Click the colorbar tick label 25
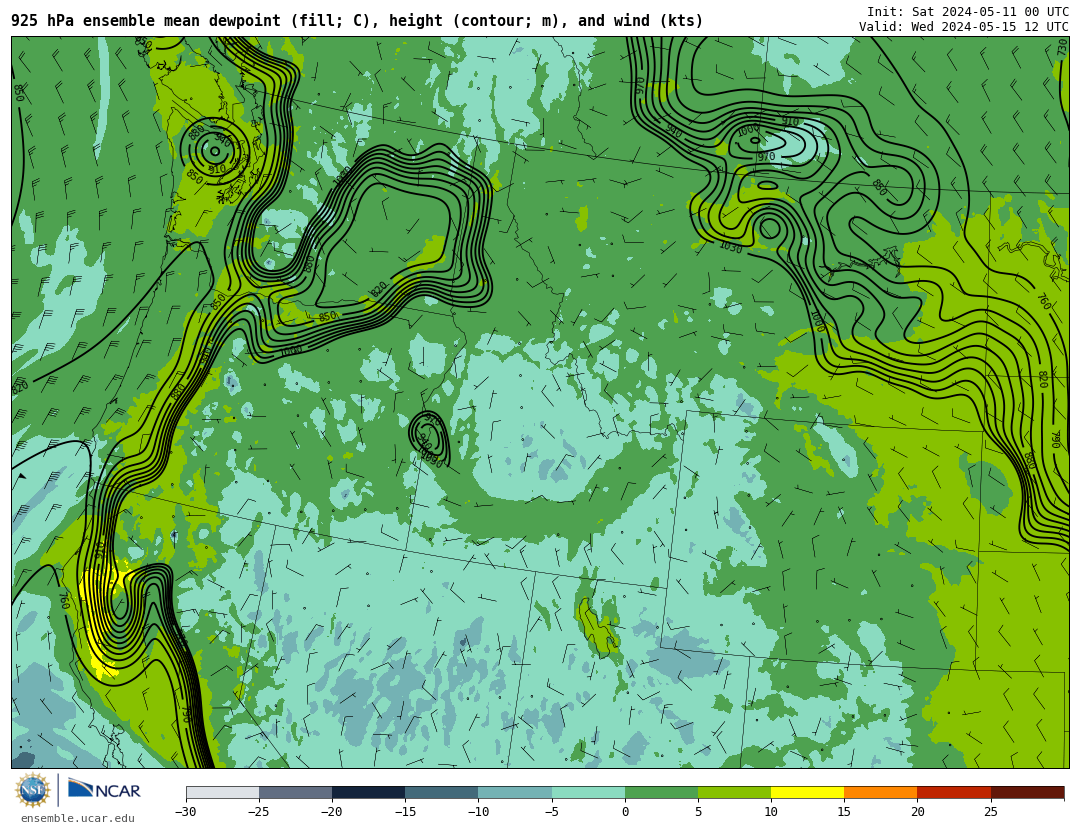 click(990, 812)
